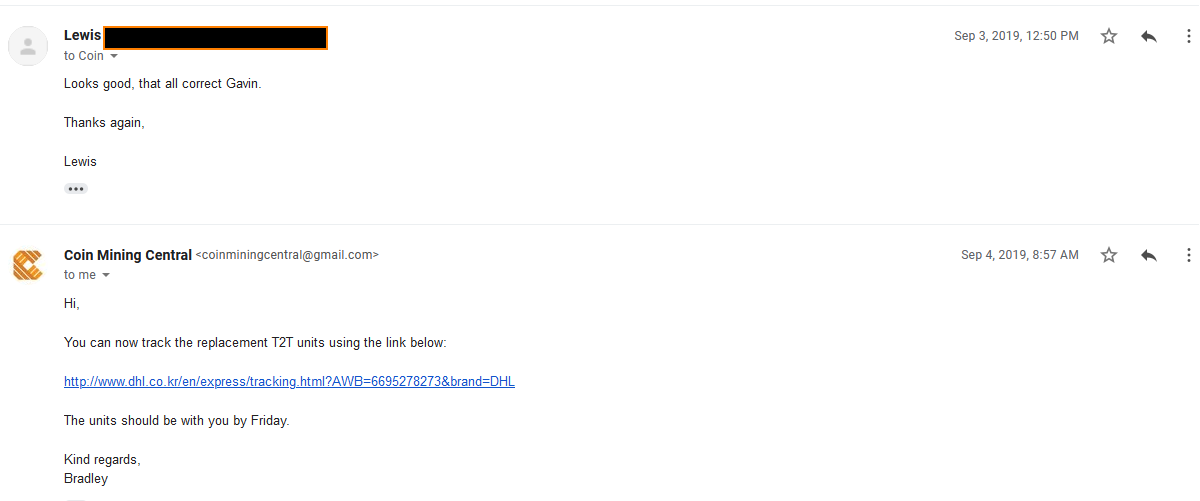Click sender name Lewis
Screen dimensions: 1200x501
coord(82,35)
